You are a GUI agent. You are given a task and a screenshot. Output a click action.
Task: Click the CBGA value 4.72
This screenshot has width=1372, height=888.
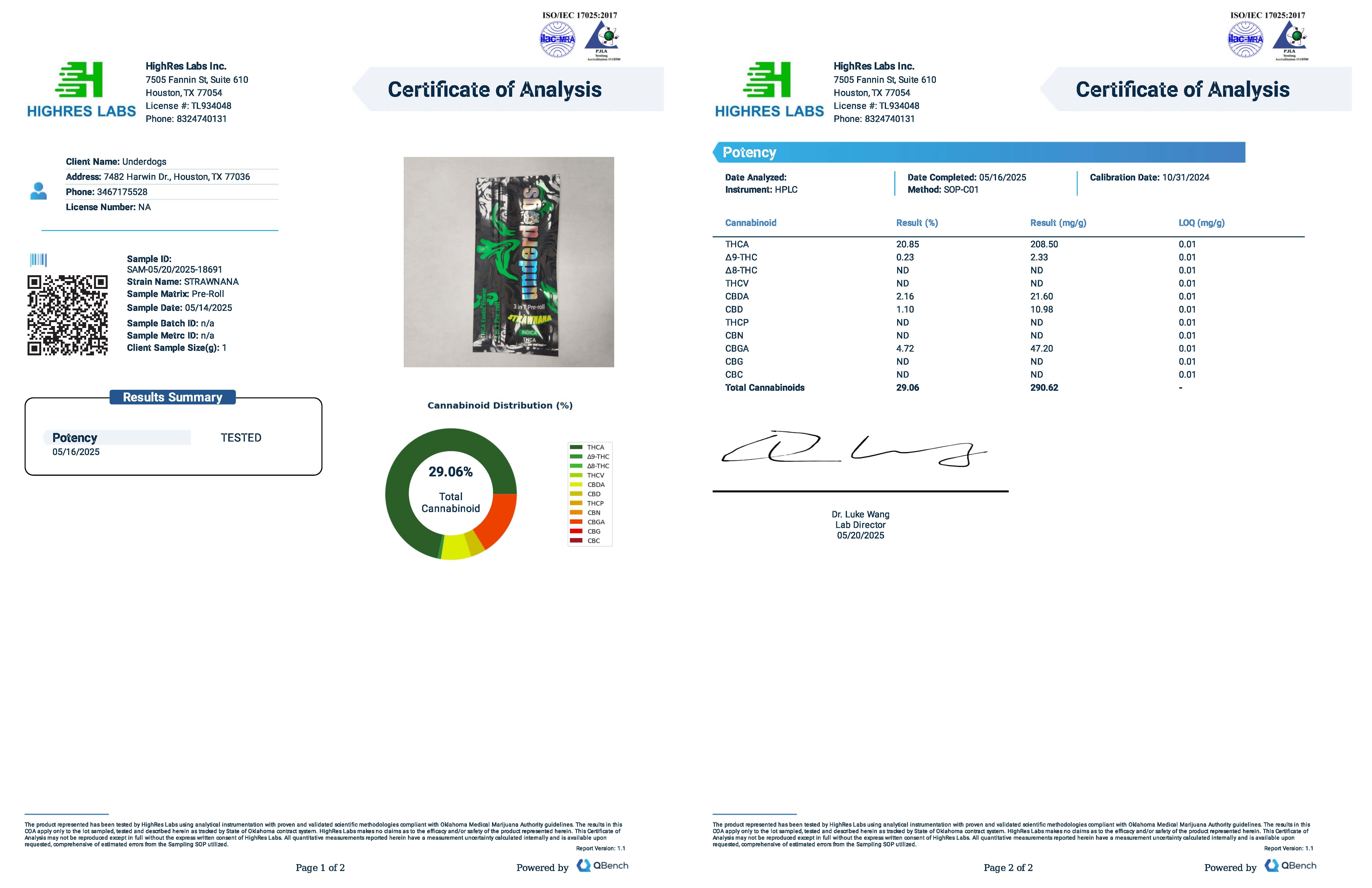905,349
